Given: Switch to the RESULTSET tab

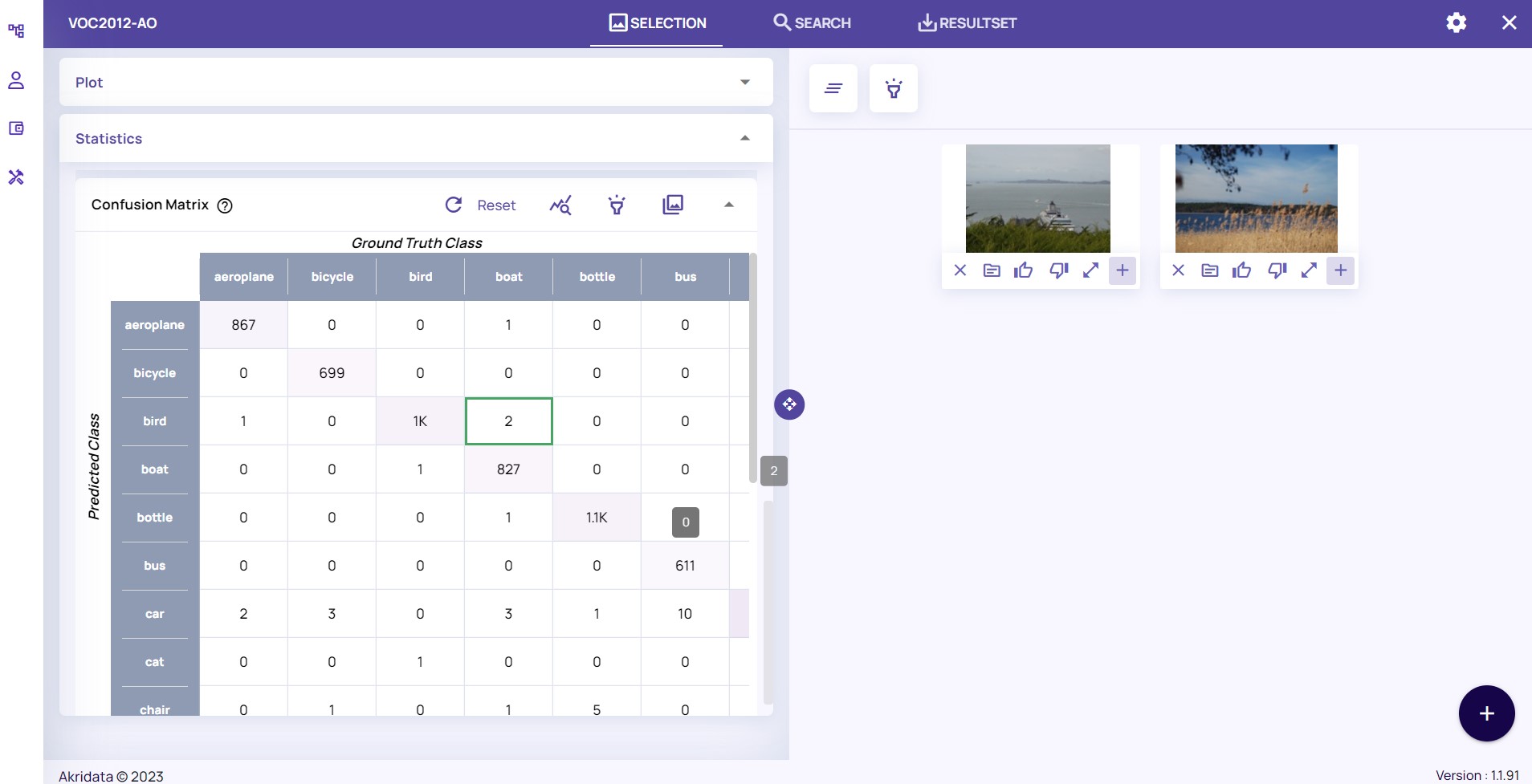Looking at the screenshot, I should pyautogui.click(x=968, y=23).
